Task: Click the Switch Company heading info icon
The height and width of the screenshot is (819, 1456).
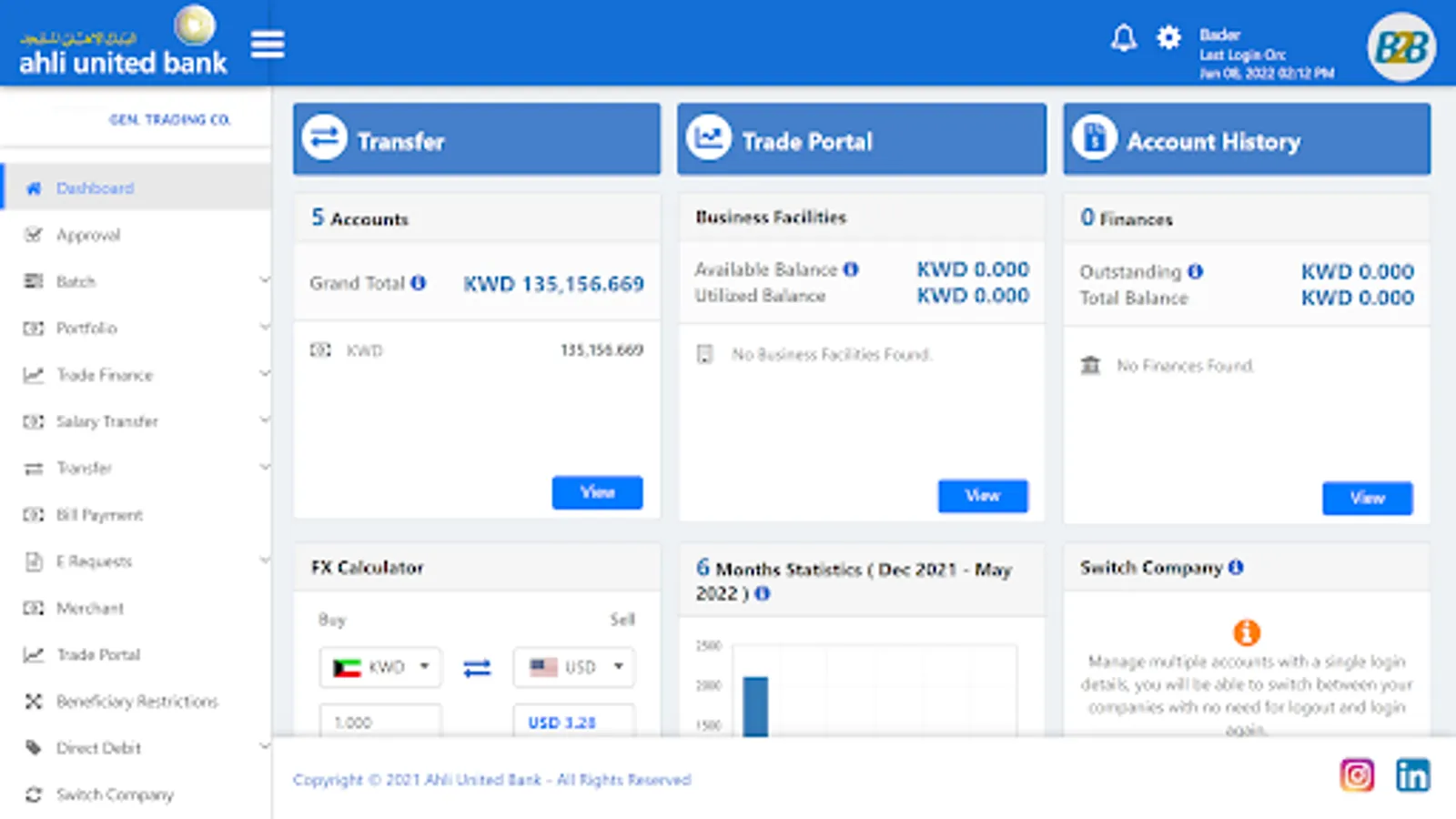Action: [x=1236, y=567]
